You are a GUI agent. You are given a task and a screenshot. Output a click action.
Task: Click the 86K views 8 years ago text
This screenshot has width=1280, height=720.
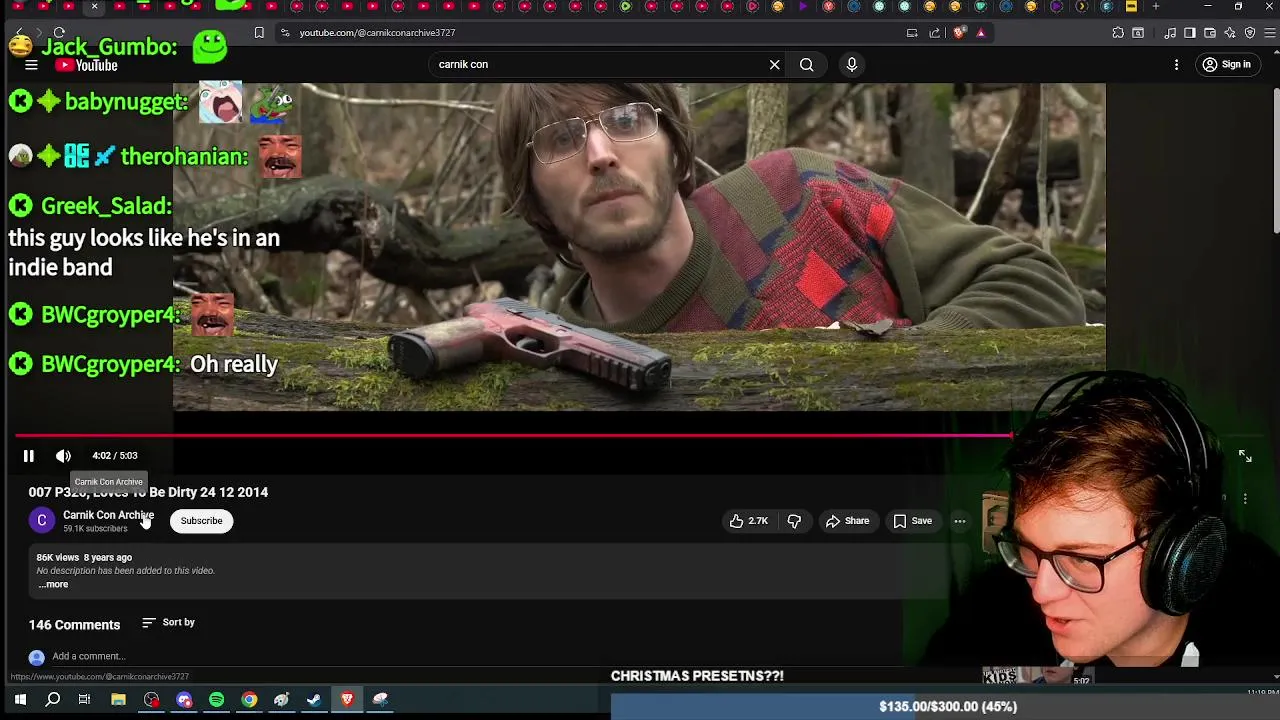point(84,558)
